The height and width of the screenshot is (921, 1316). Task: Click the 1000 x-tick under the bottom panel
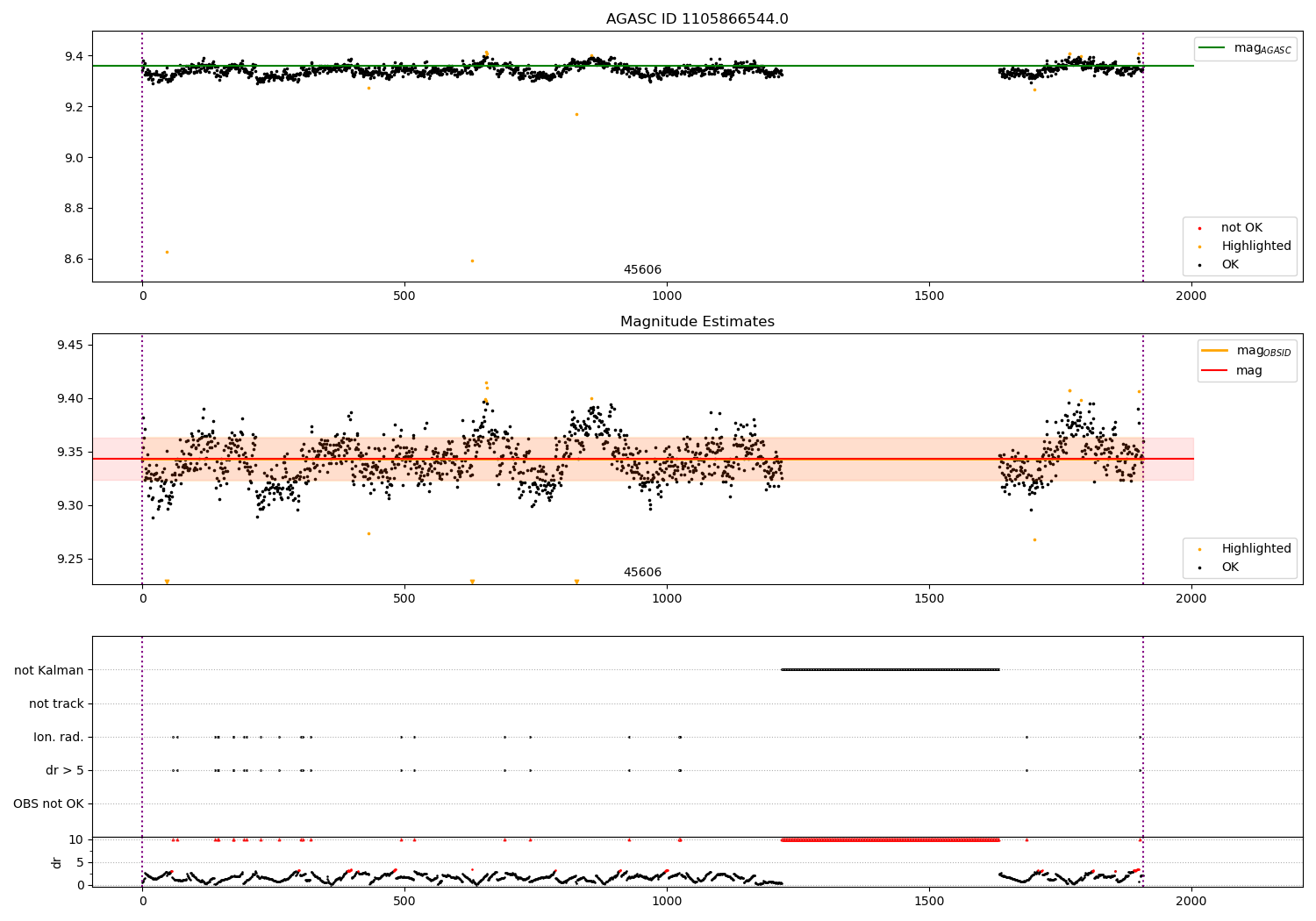click(x=667, y=901)
